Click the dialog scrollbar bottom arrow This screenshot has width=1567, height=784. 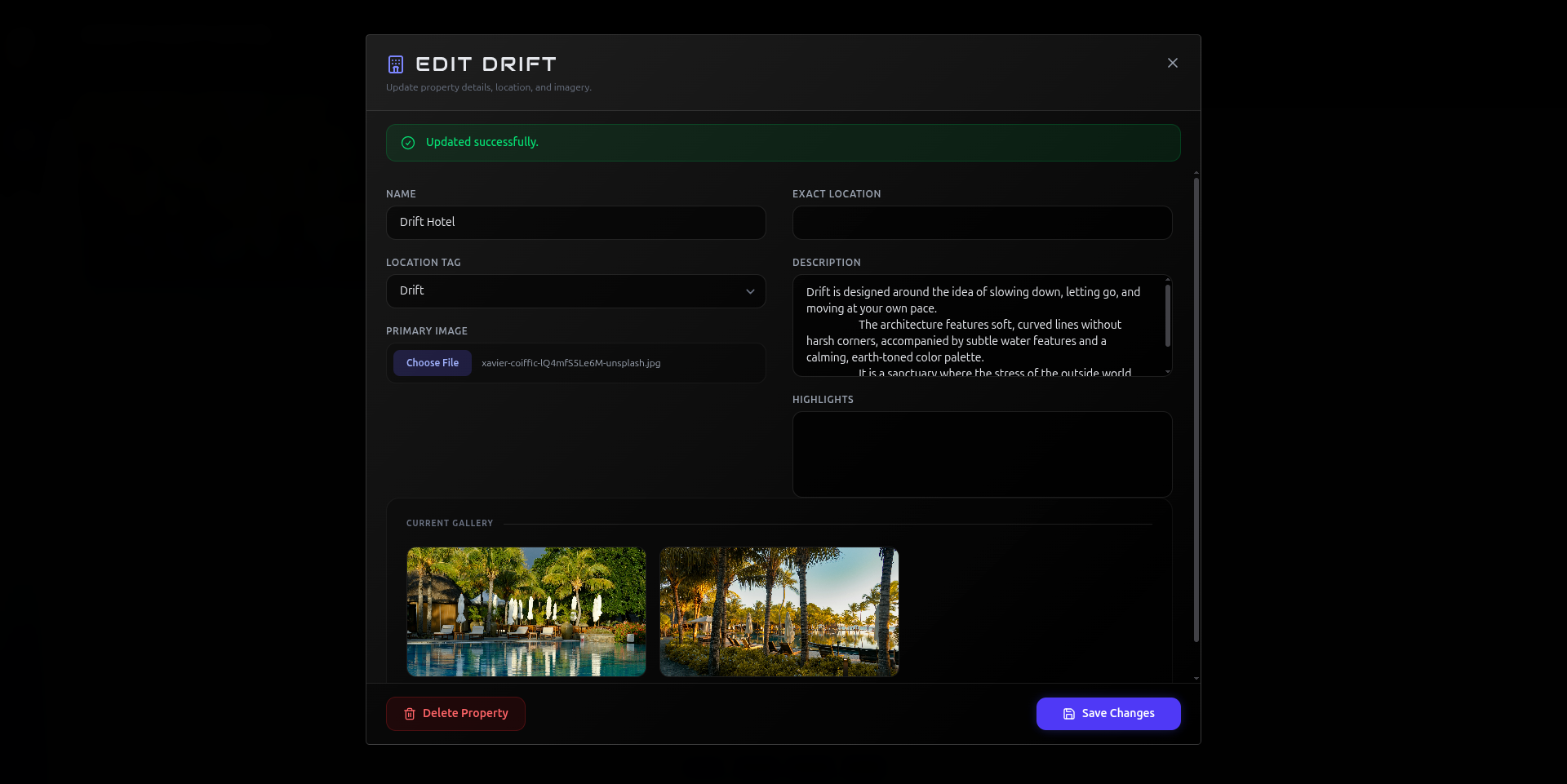click(1196, 678)
